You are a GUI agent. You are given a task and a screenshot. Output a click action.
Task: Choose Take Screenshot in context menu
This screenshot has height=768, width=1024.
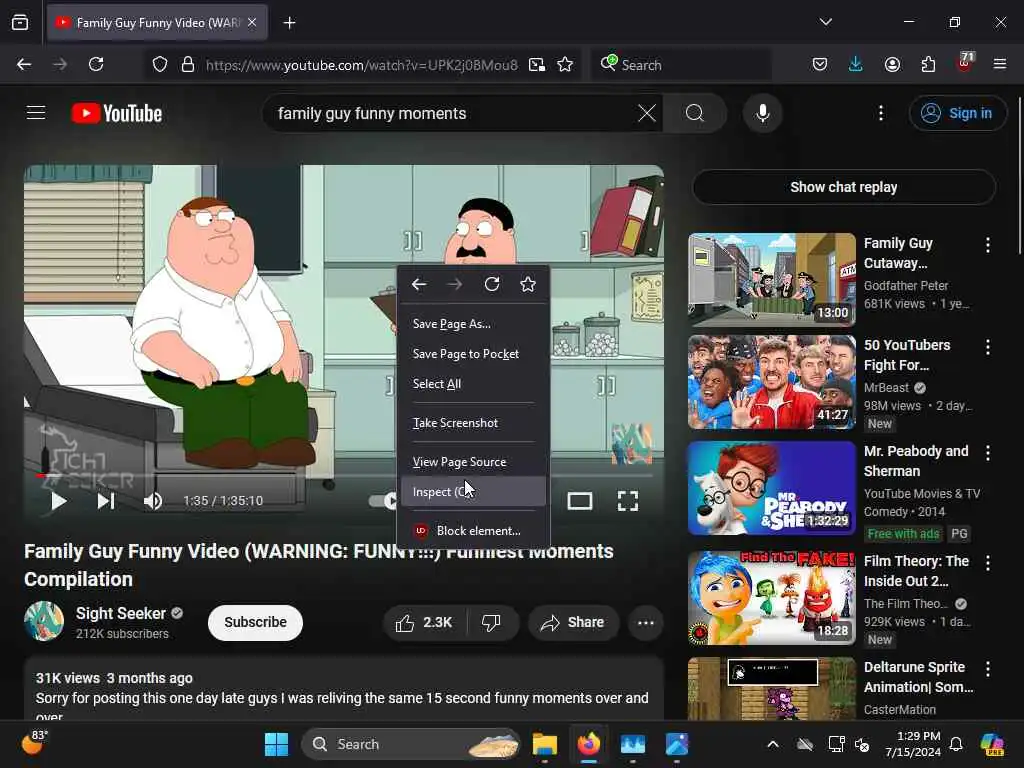473,423
